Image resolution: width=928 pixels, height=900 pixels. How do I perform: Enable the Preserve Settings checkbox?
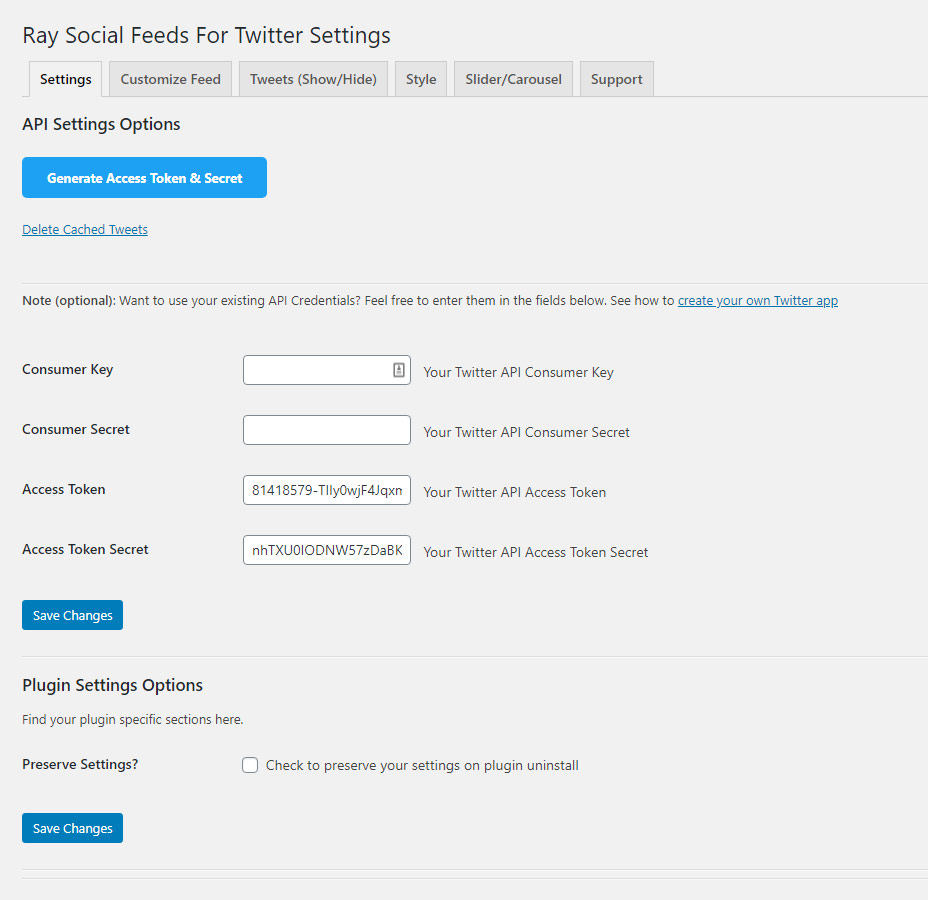pyautogui.click(x=250, y=765)
